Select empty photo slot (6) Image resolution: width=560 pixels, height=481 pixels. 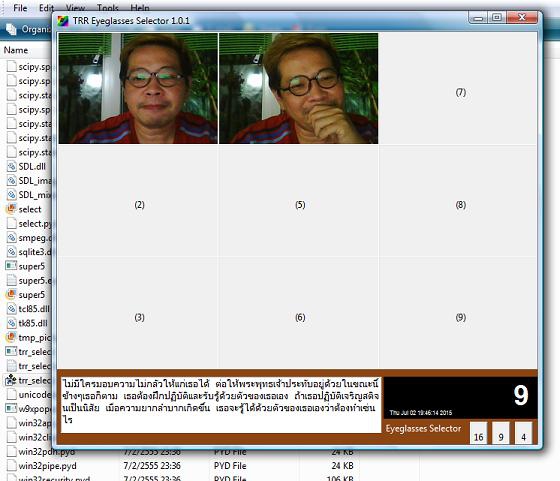299,314
